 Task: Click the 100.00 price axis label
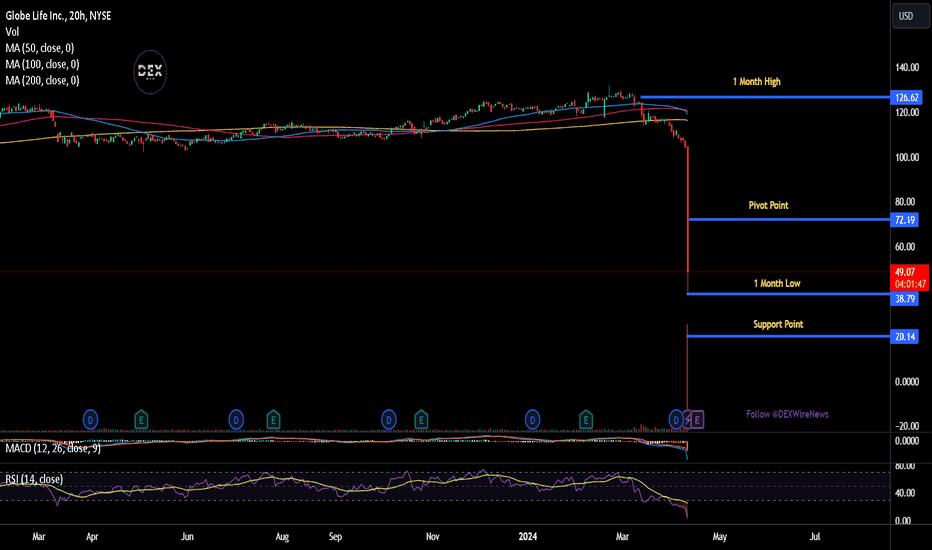(907, 158)
